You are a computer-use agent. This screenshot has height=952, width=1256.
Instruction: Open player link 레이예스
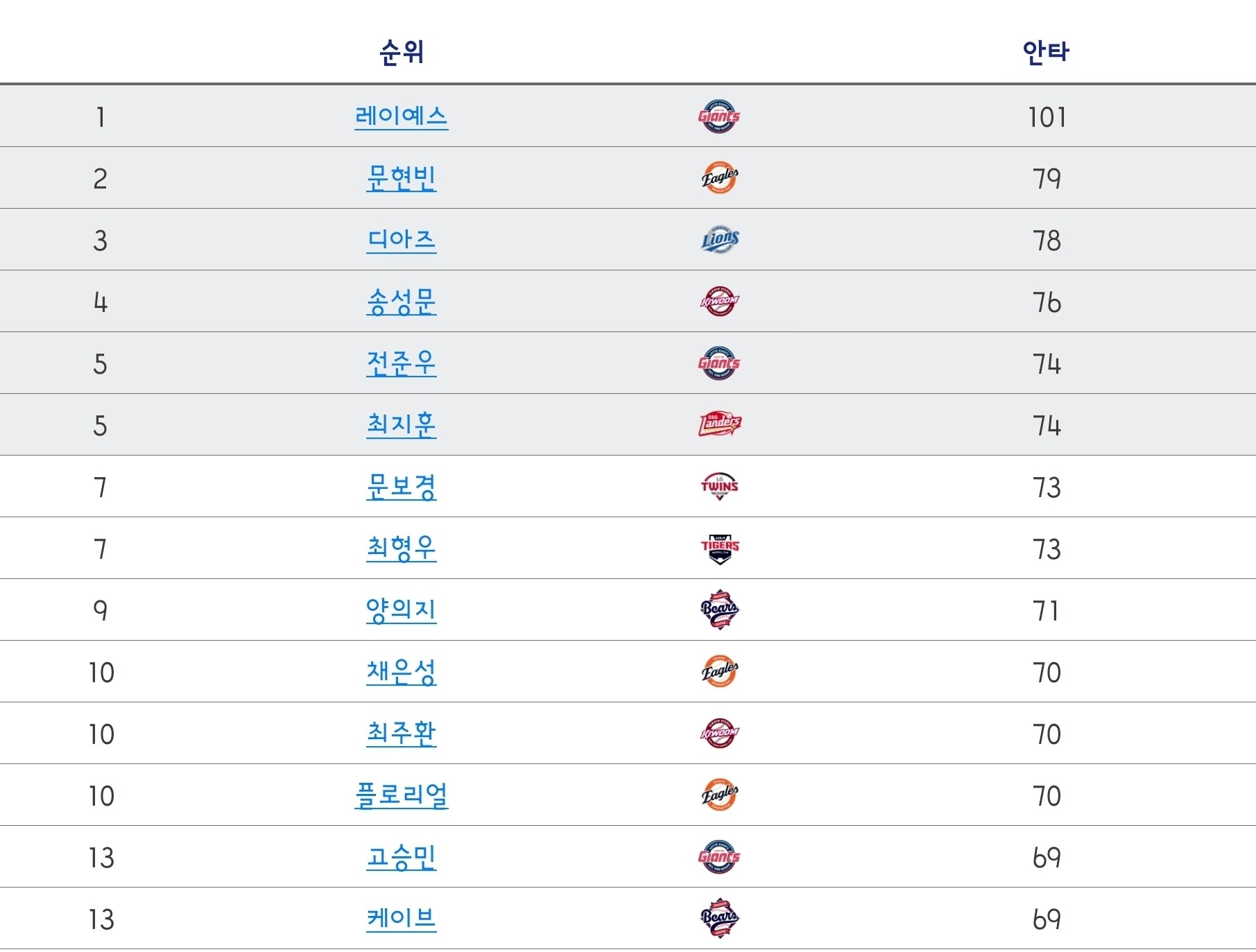point(401,116)
